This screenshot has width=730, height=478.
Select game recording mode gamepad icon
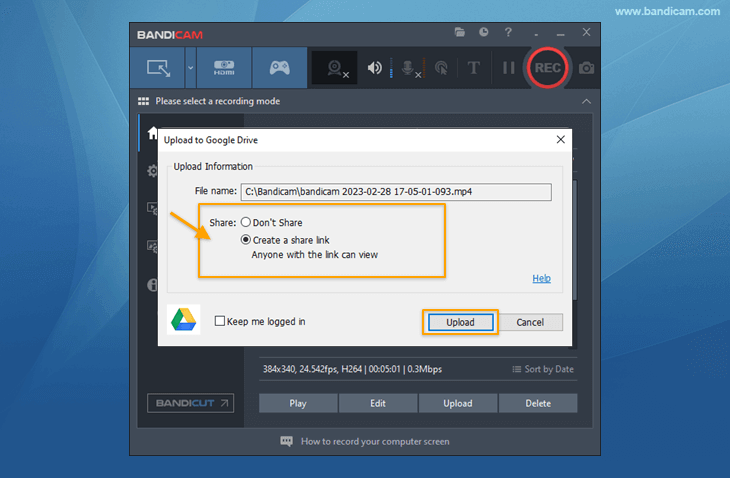click(279, 68)
